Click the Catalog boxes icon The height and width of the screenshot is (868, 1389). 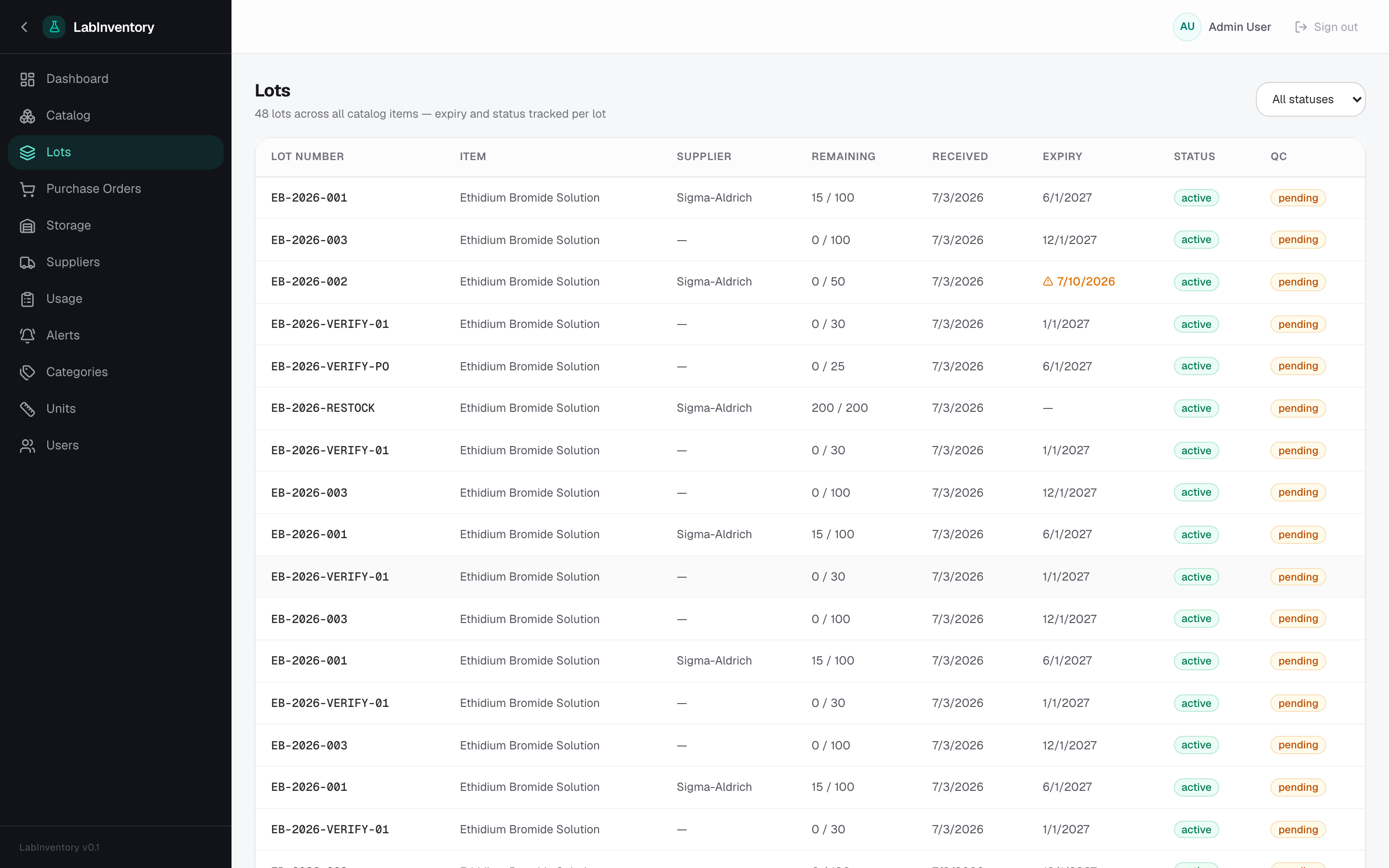click(27, 116)
